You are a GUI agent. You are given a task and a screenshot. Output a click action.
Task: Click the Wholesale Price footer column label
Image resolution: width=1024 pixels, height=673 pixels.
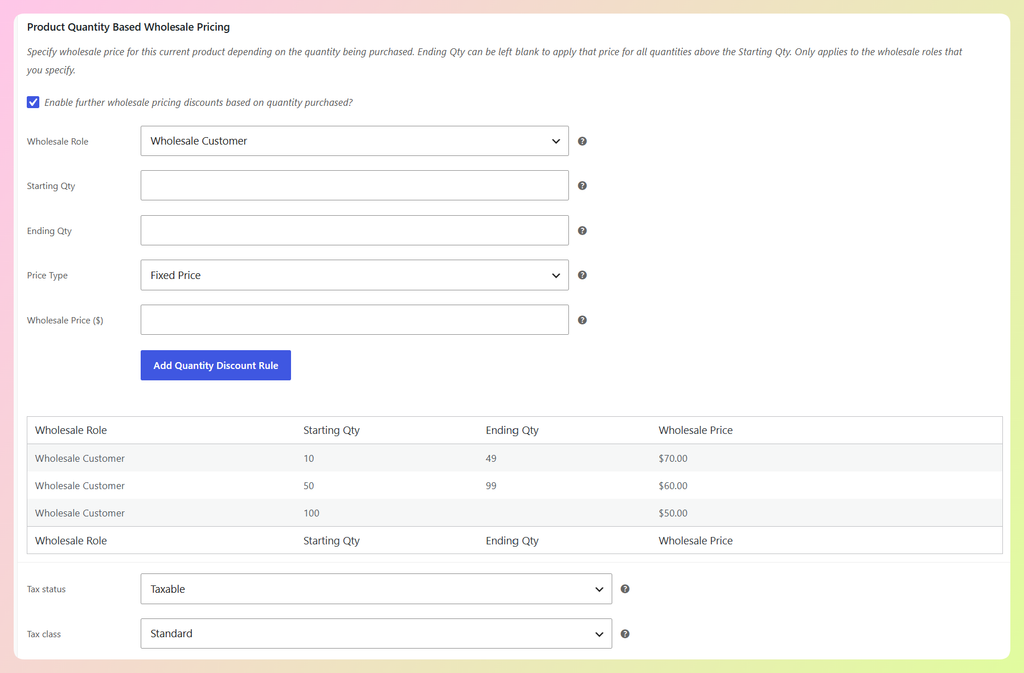pos(696,541)
